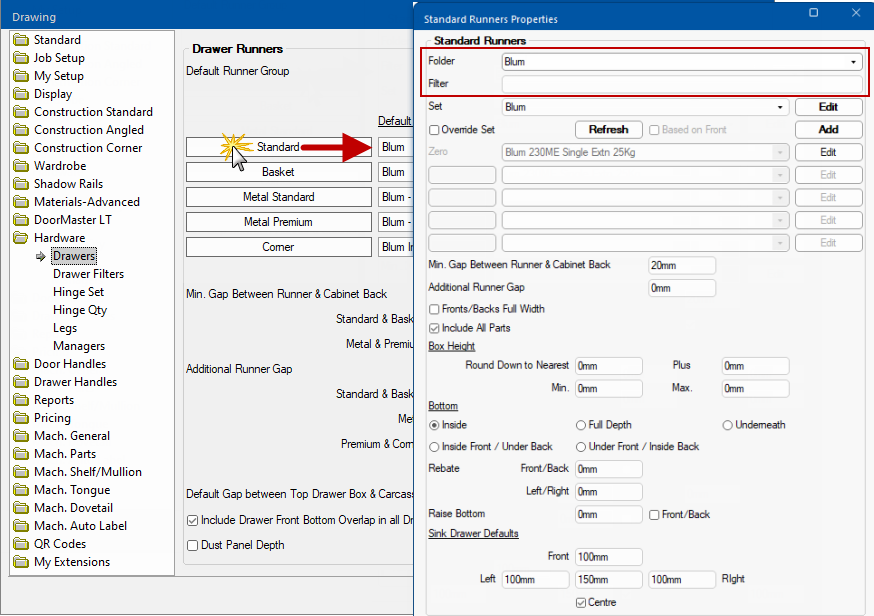Click the Mach. Dovetail folder icon
874x616 pixels.
[21, 508]
